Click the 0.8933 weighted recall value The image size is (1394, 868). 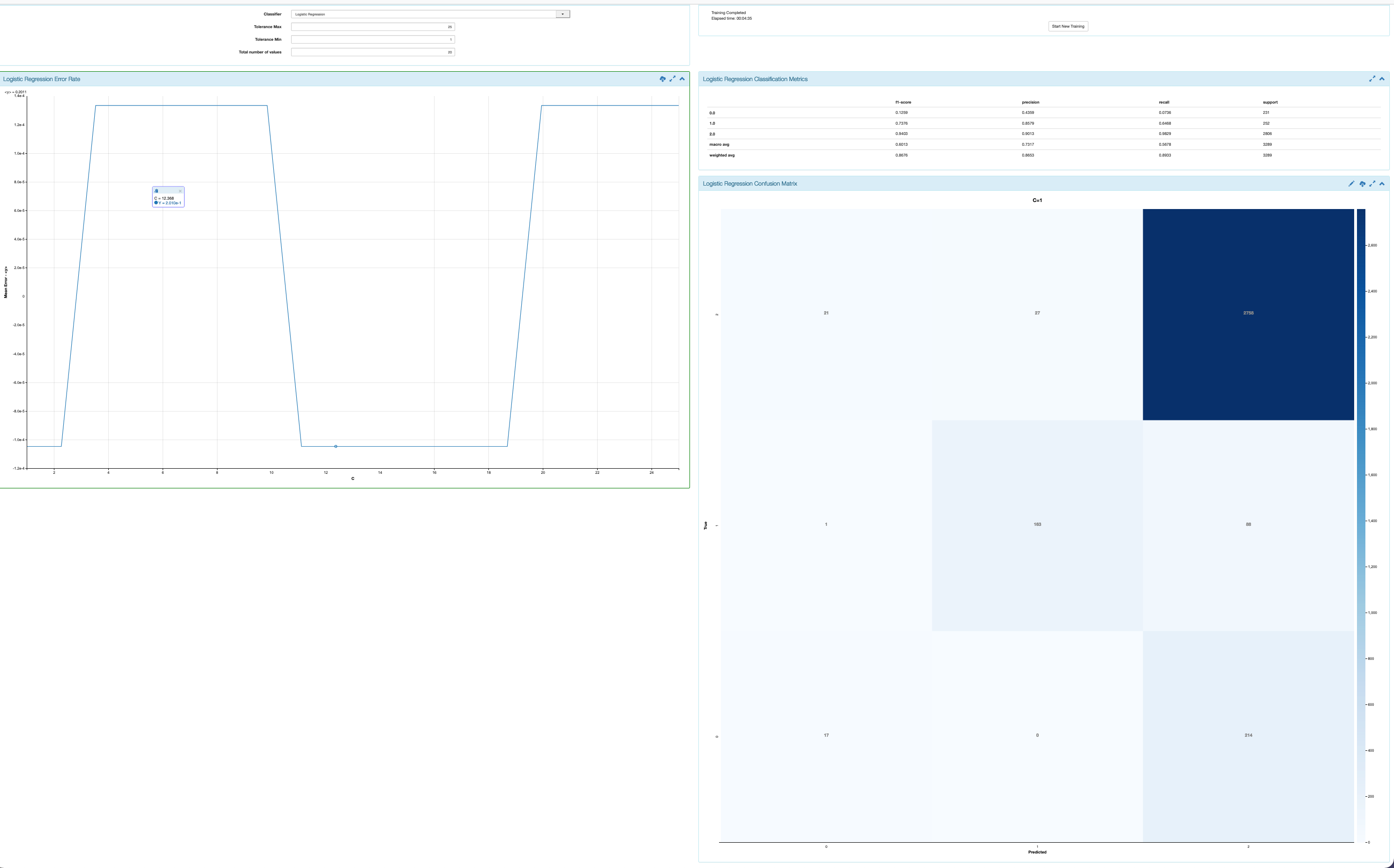[1165, 155]
